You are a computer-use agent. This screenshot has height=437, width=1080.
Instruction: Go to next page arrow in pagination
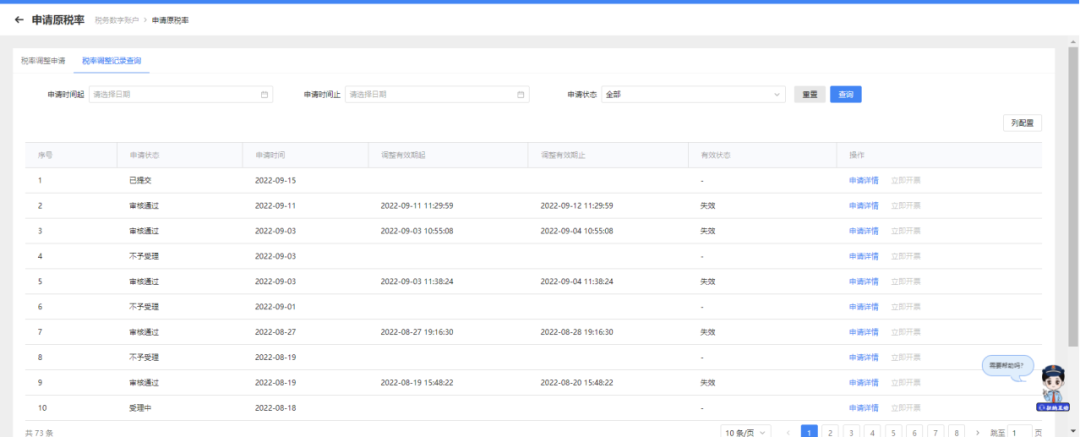(x=977, y=432)
